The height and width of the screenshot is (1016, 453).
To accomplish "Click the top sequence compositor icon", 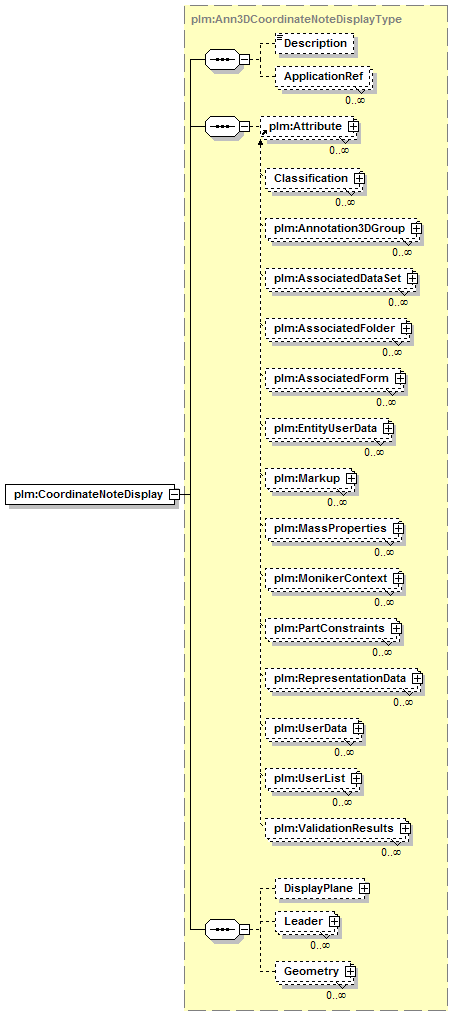I will [222, 60].
